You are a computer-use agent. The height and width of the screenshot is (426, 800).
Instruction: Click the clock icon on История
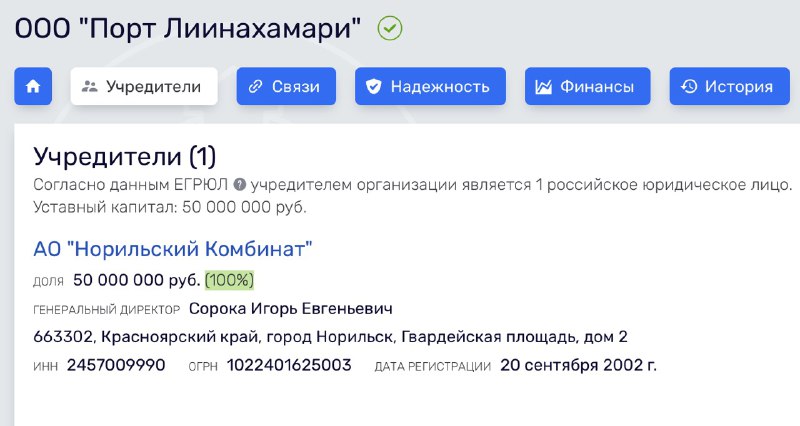click(689, 86)
